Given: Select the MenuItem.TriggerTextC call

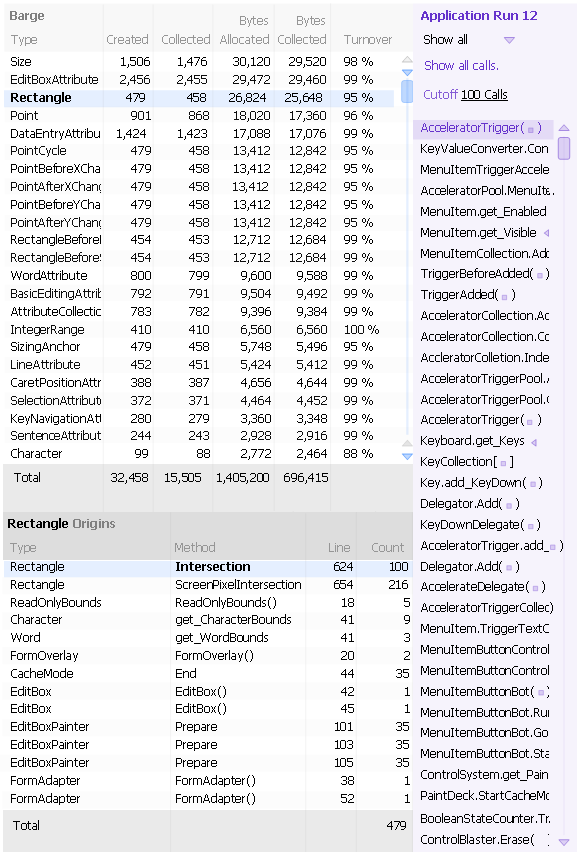Looking at the screenshot, I should [x=484, y=629].
